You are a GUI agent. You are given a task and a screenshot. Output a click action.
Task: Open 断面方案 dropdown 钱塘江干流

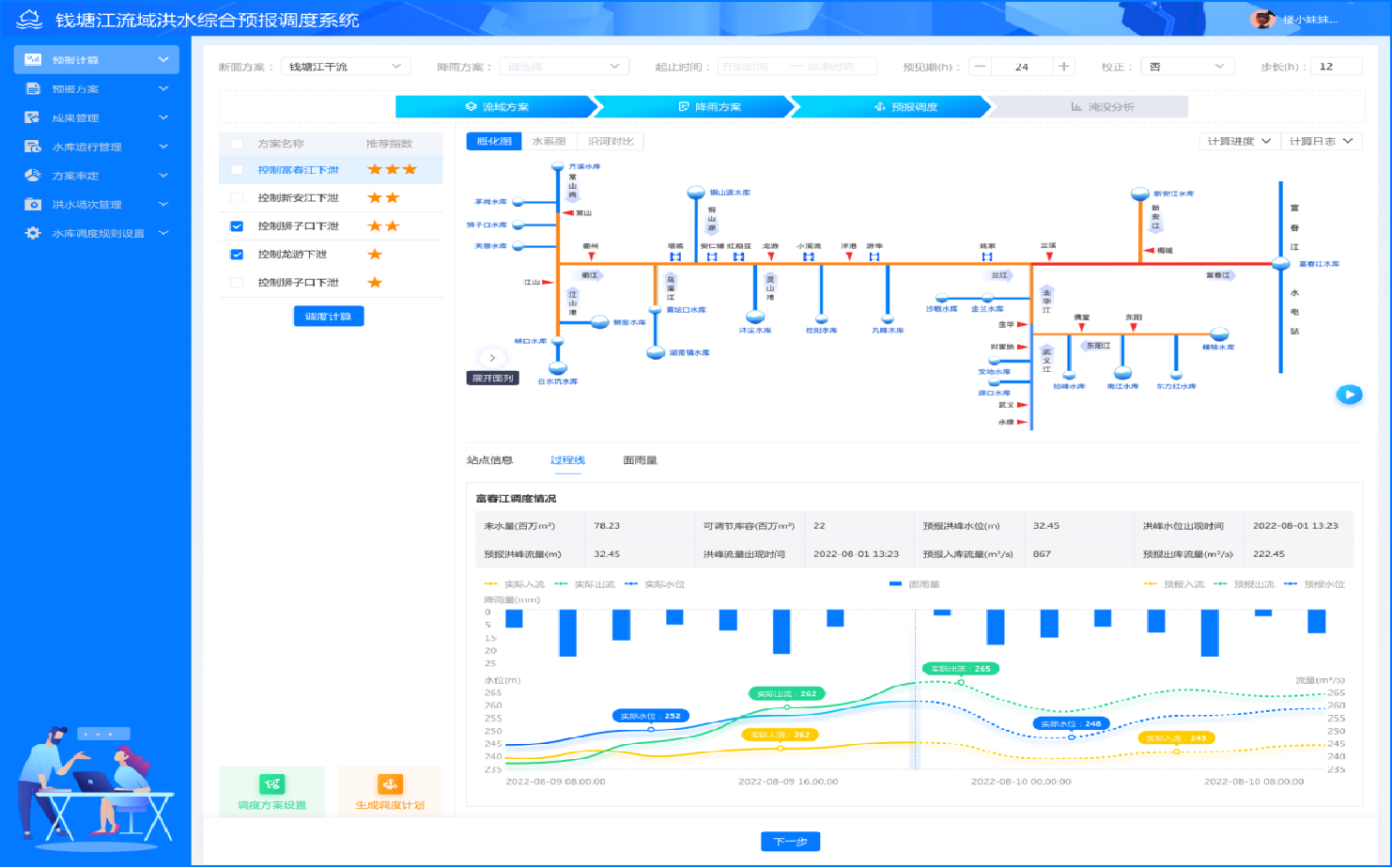coord(345,67)
